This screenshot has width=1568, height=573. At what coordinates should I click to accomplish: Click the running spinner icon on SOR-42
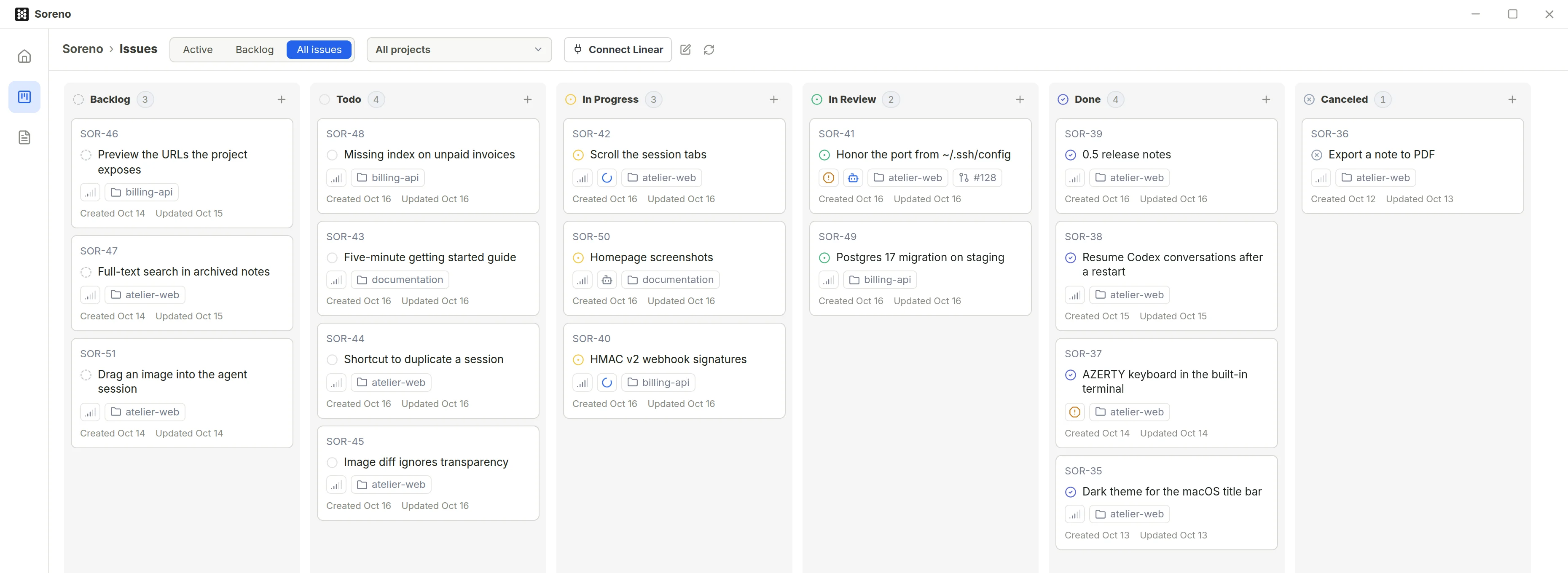607,178
